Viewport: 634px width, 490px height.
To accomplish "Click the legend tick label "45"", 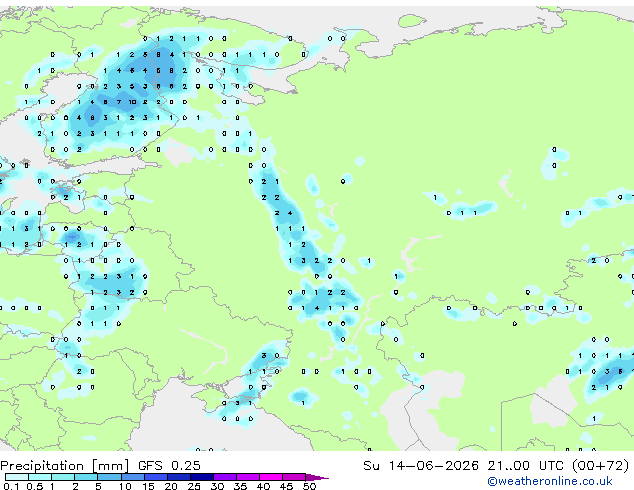I will [x=286, y=486].
